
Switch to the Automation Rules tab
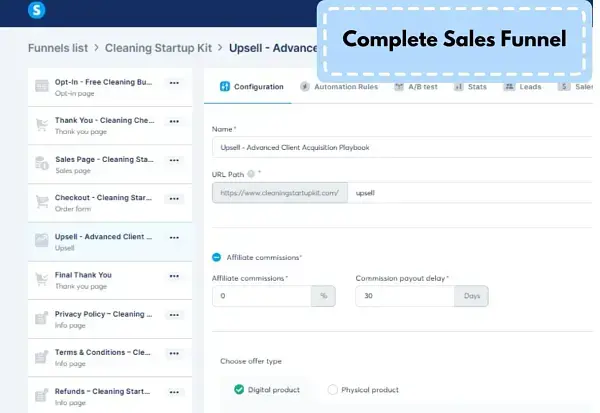click(x=339, y=87)
